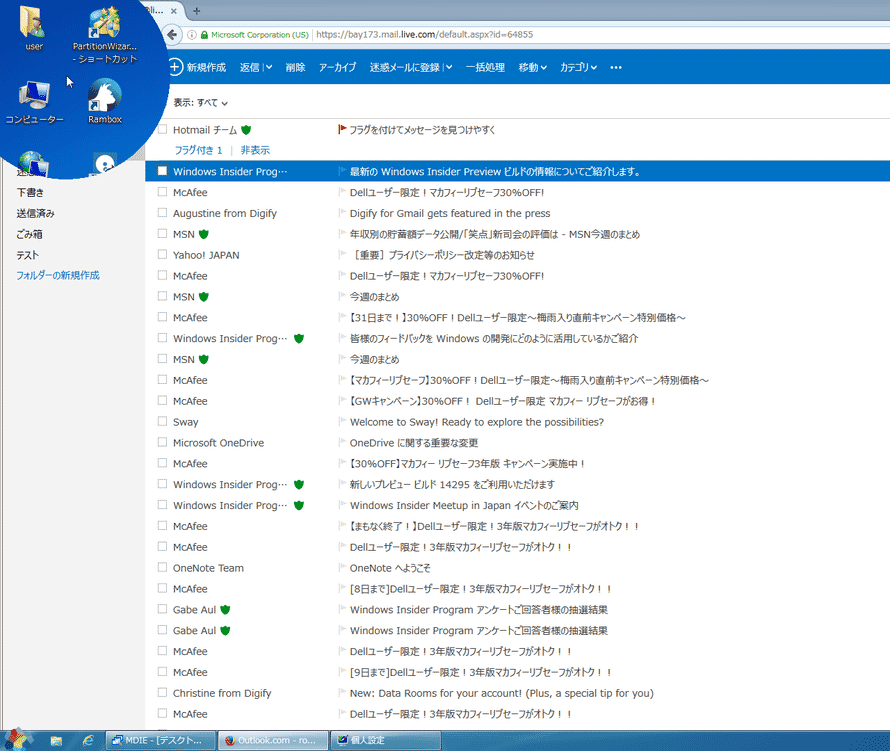
Task: Expand the 返信 reply dropdown arrow
Action: [269, 68]
